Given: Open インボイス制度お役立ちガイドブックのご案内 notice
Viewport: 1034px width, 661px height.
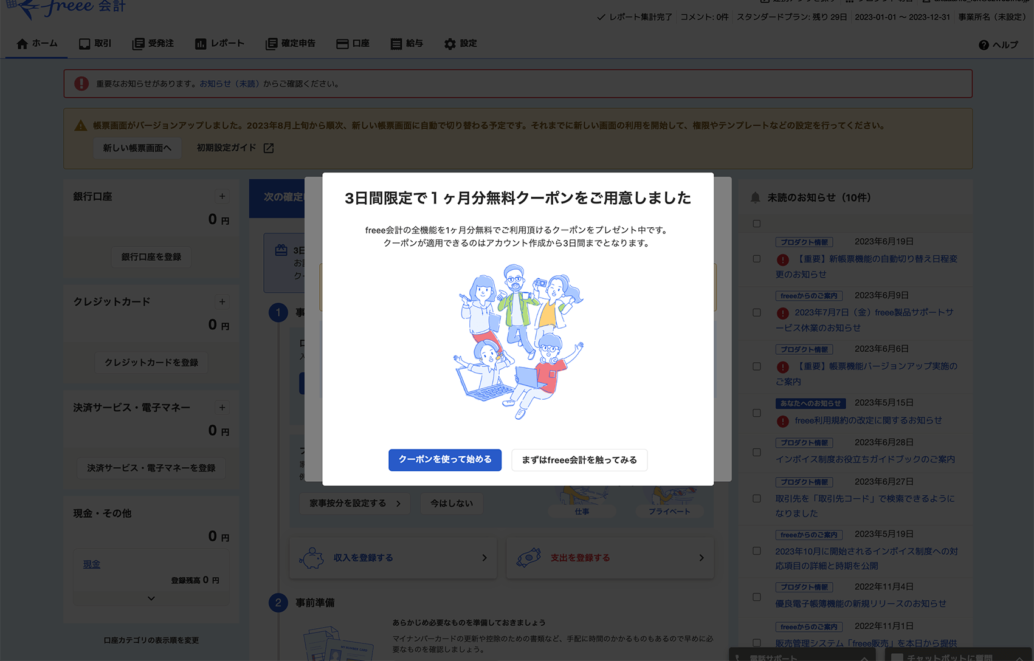Looking at the screenshot, I should pyautogui.click(x=865, y=459).
